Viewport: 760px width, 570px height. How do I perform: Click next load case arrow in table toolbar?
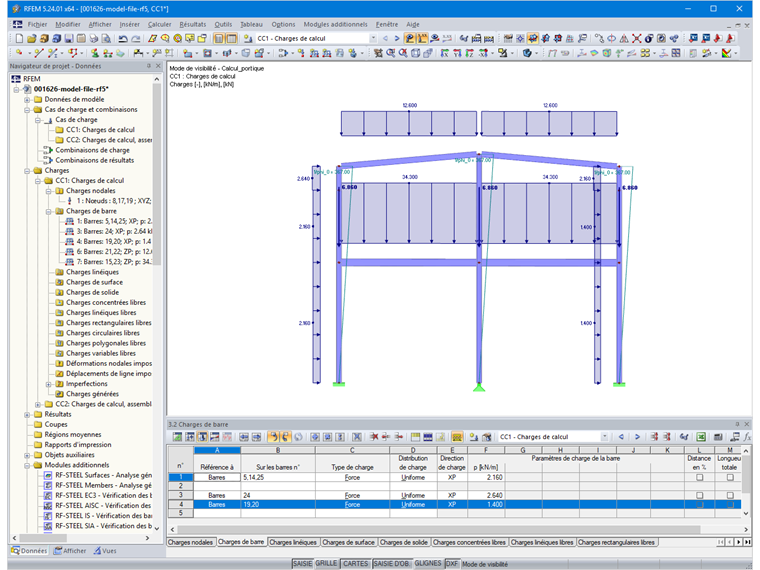pos(637,437)
